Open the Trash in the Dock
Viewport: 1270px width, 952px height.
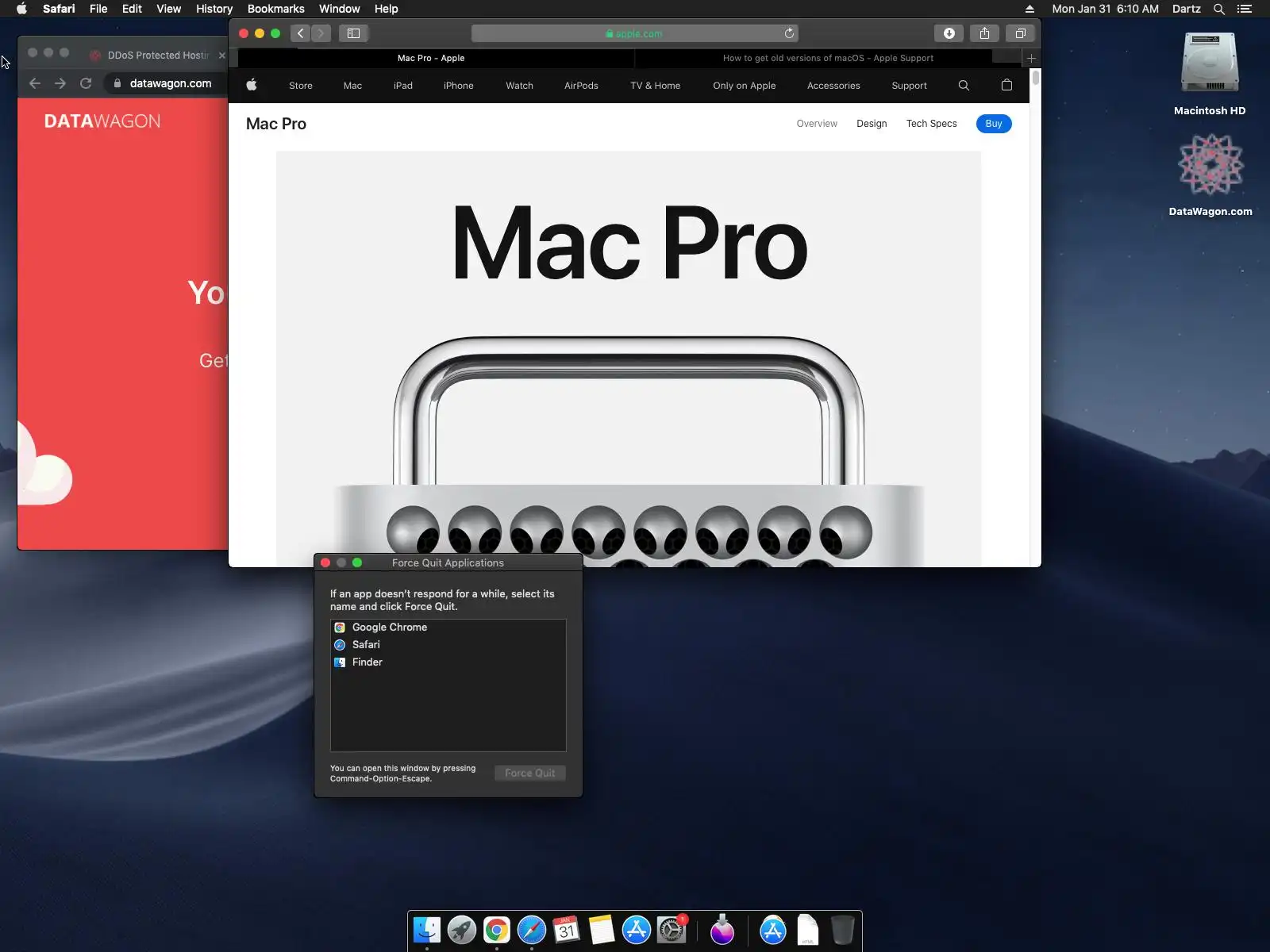point(843,930)
